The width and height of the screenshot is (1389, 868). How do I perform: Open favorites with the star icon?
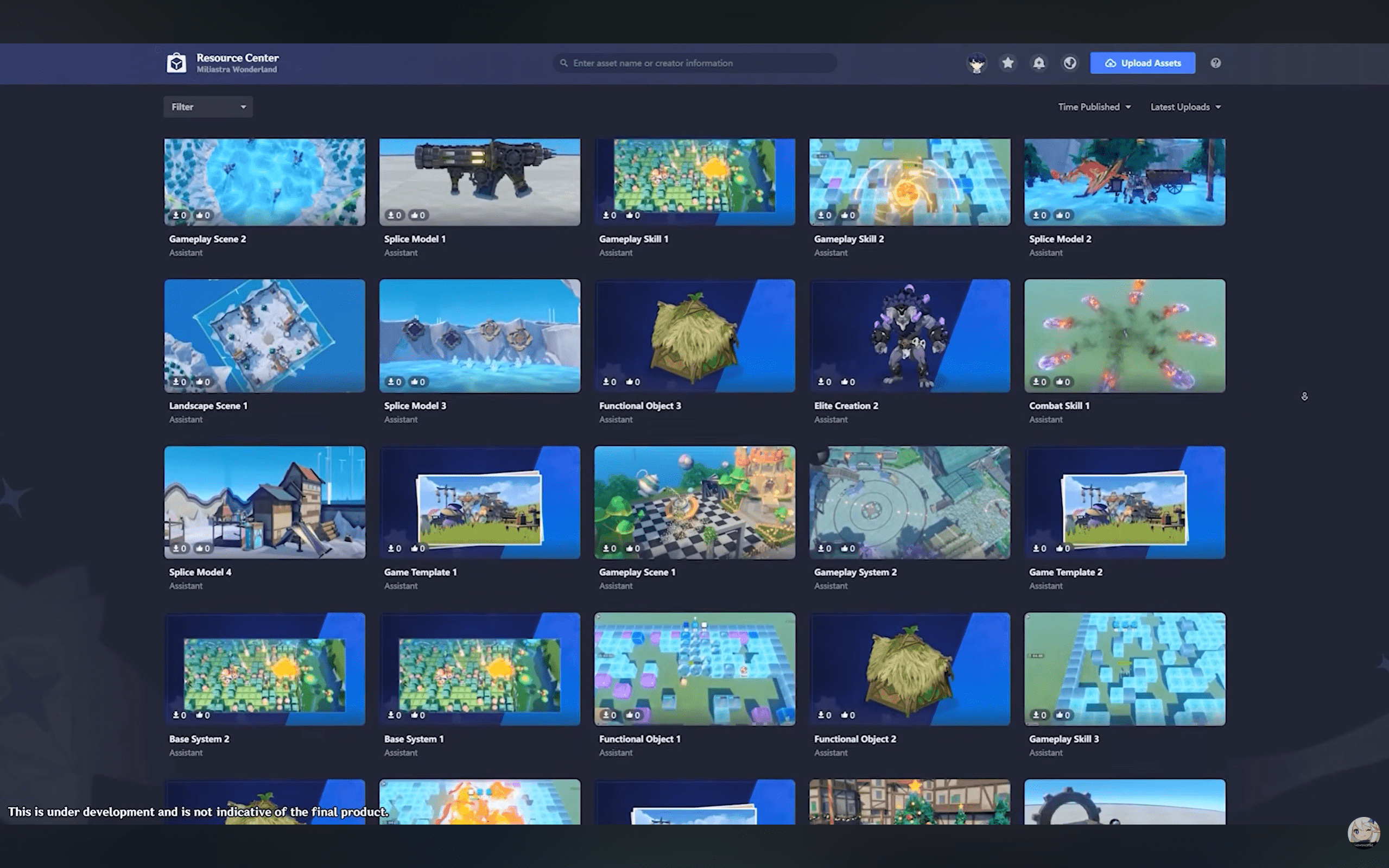[x=1008, y=63]
